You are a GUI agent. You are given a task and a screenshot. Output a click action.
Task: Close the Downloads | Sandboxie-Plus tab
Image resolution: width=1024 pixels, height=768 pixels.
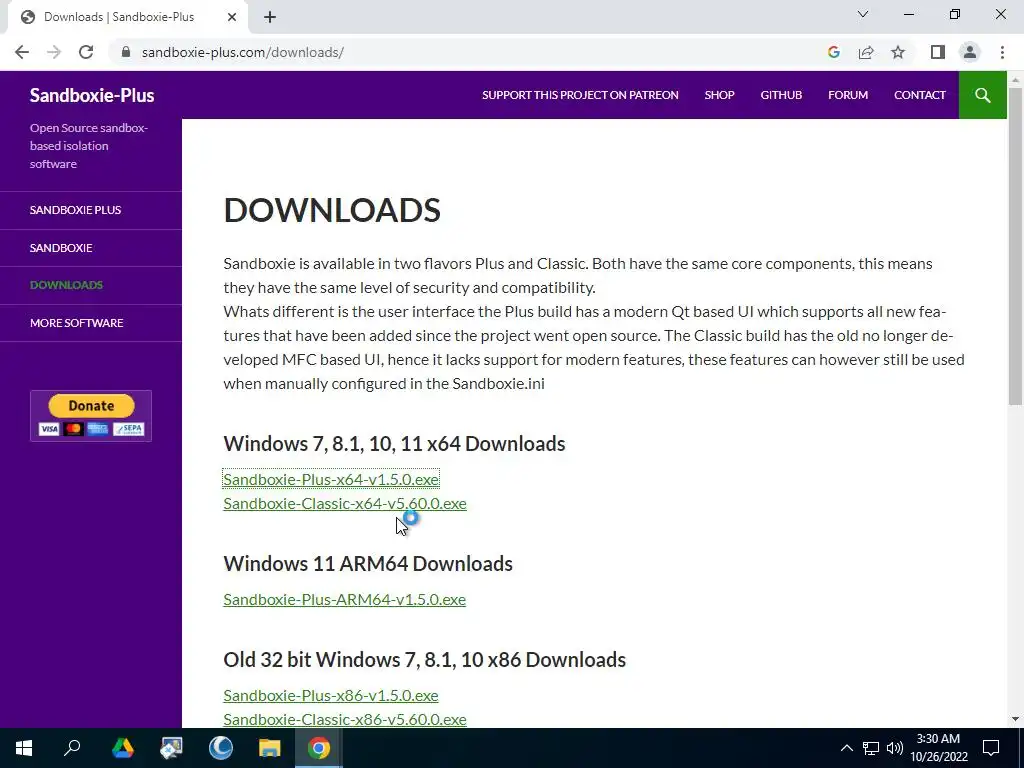[232, 17]
